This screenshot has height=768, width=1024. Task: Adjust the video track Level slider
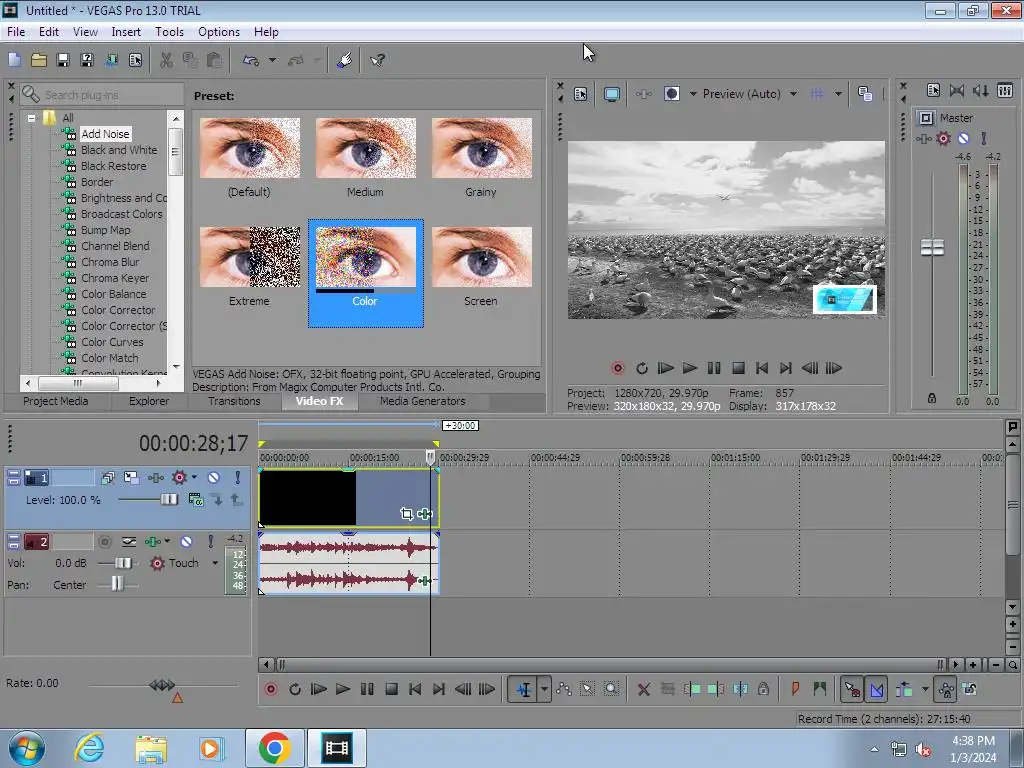point(168,500)
